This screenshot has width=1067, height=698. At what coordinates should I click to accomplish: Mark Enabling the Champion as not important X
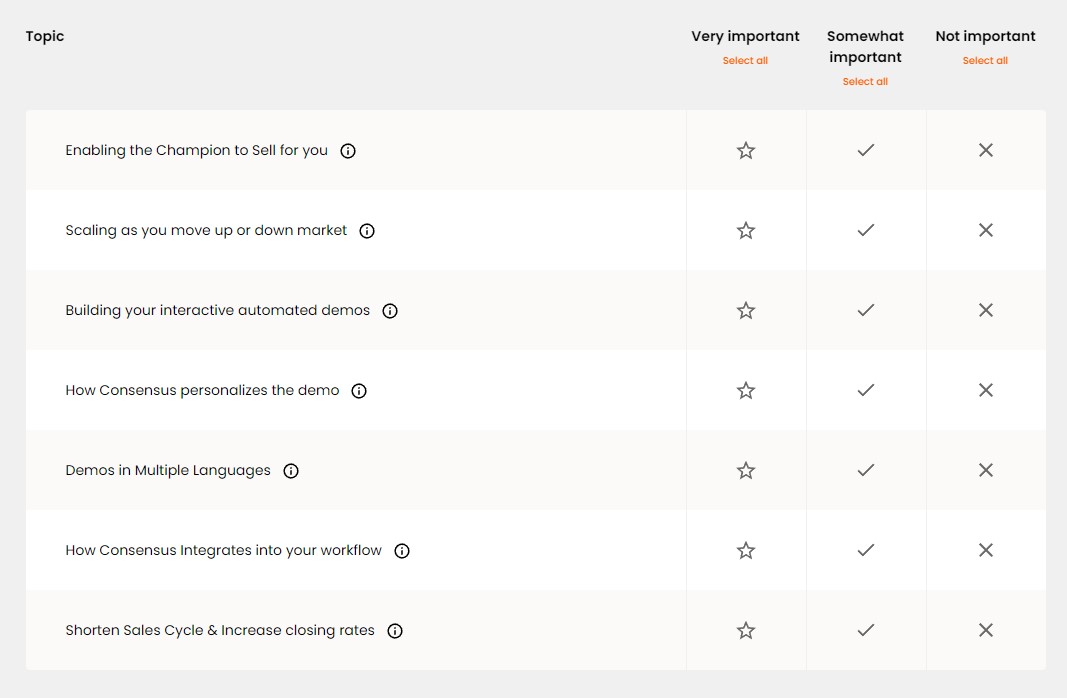click(x=985, y=150)
